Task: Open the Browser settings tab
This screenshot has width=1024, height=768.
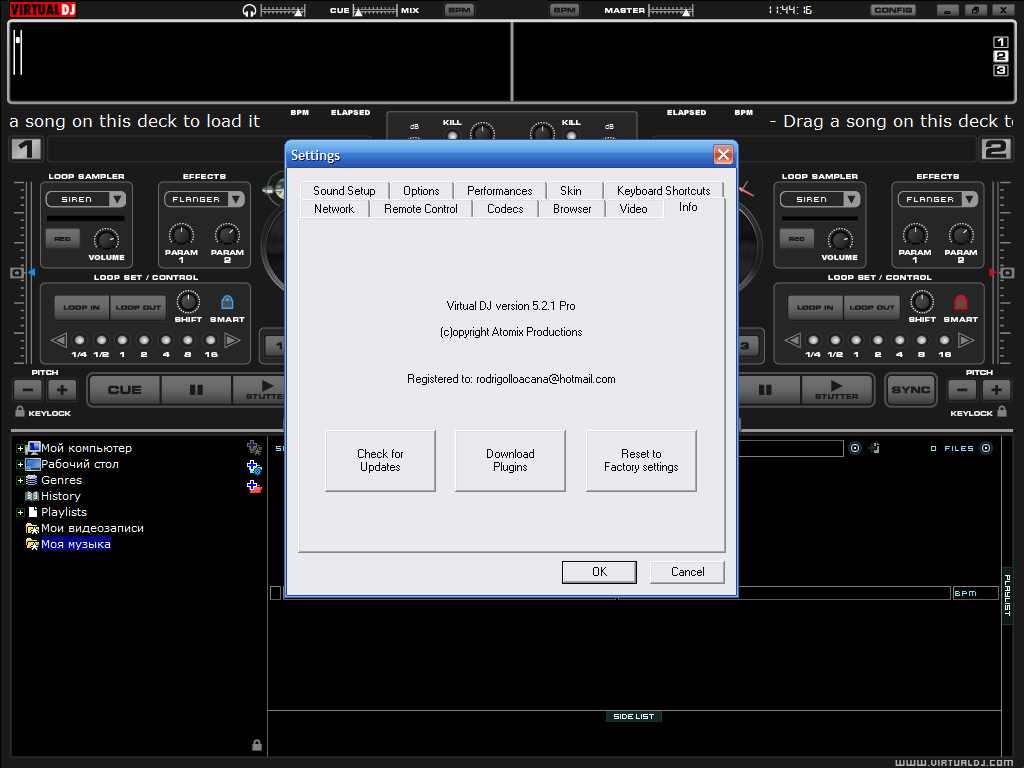Action: pos(572,209)
